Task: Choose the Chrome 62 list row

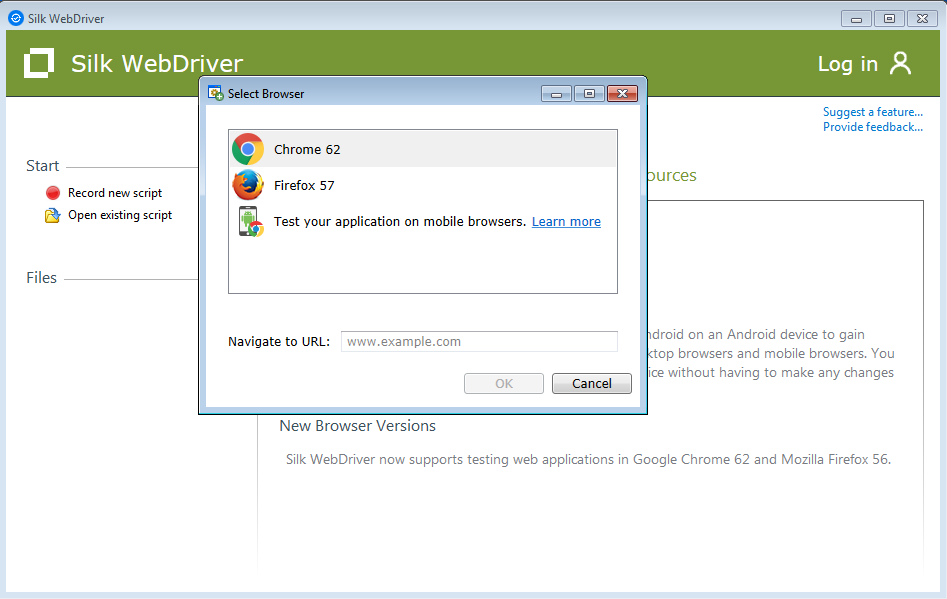Action: click(x=423, y=149)
